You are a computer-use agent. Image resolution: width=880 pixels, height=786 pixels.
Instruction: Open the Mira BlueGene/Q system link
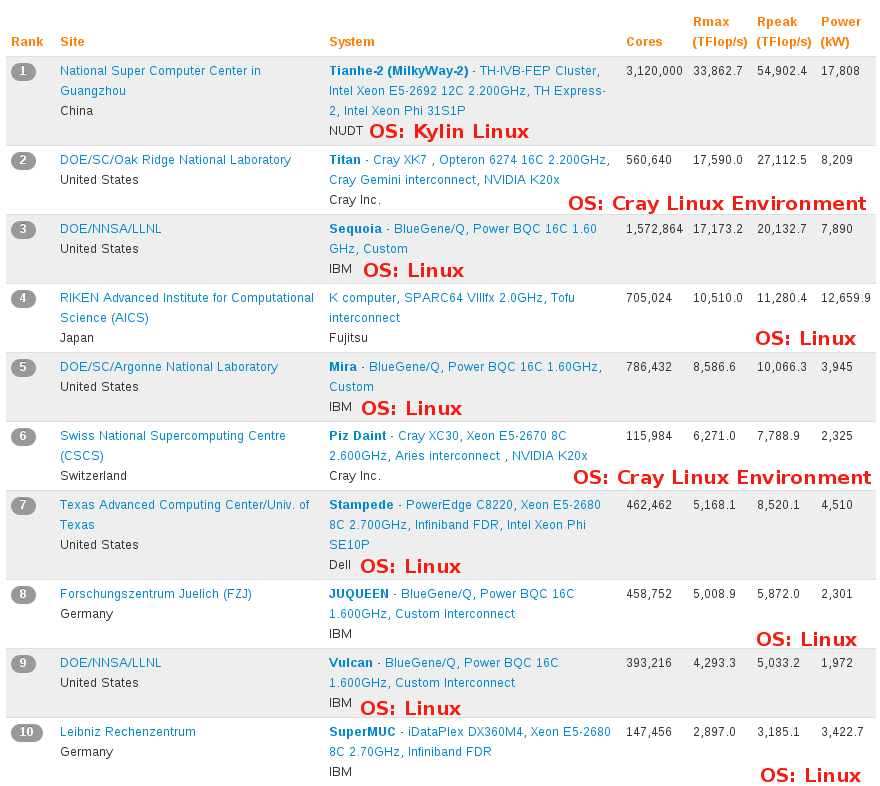point(465,377)
